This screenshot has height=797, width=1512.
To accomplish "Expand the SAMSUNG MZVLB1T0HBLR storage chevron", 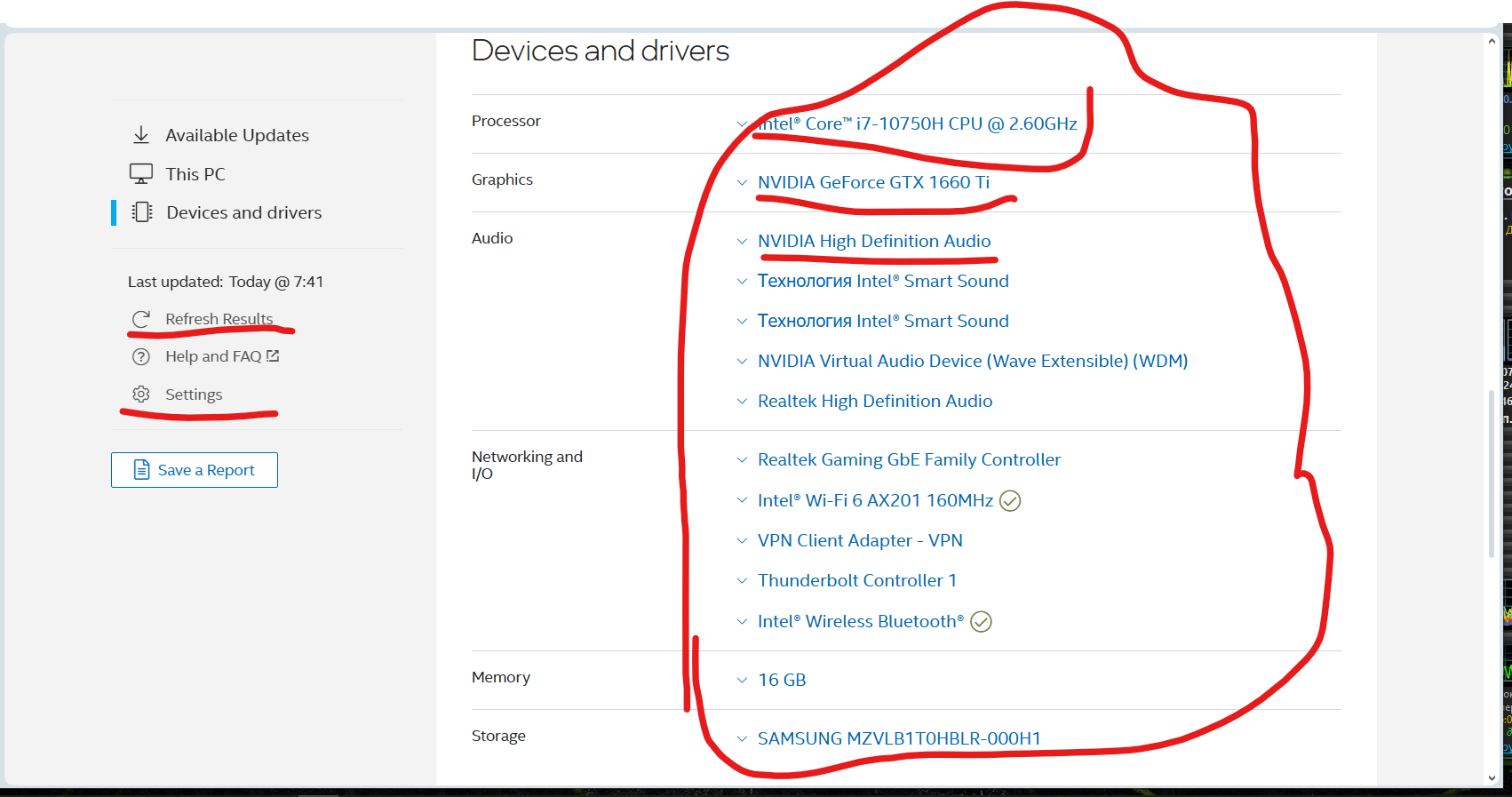I will [x=742, y=739].
